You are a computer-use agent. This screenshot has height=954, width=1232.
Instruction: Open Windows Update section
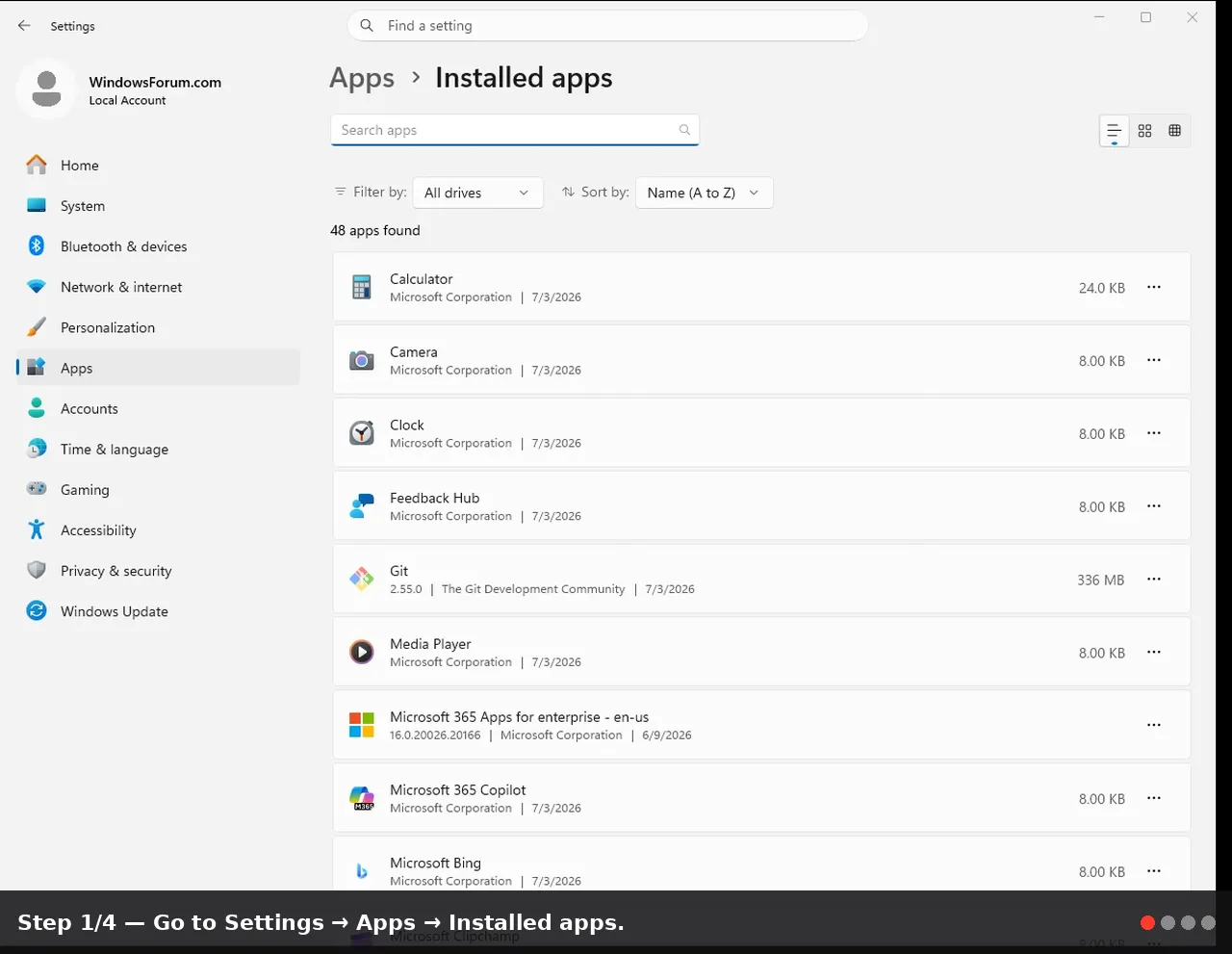(x=158, y=611)
